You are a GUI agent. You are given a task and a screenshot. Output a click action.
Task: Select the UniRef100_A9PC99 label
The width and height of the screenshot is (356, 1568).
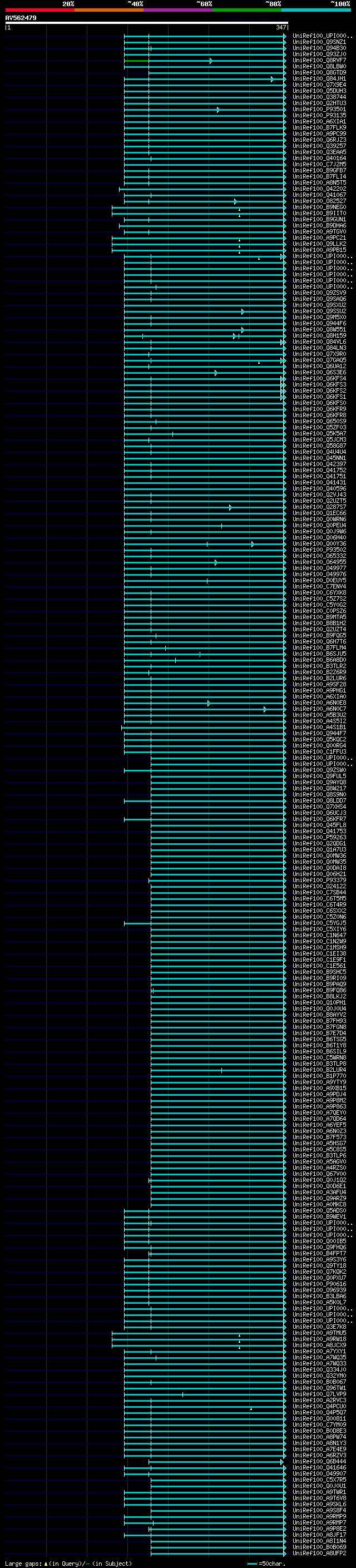319,133
